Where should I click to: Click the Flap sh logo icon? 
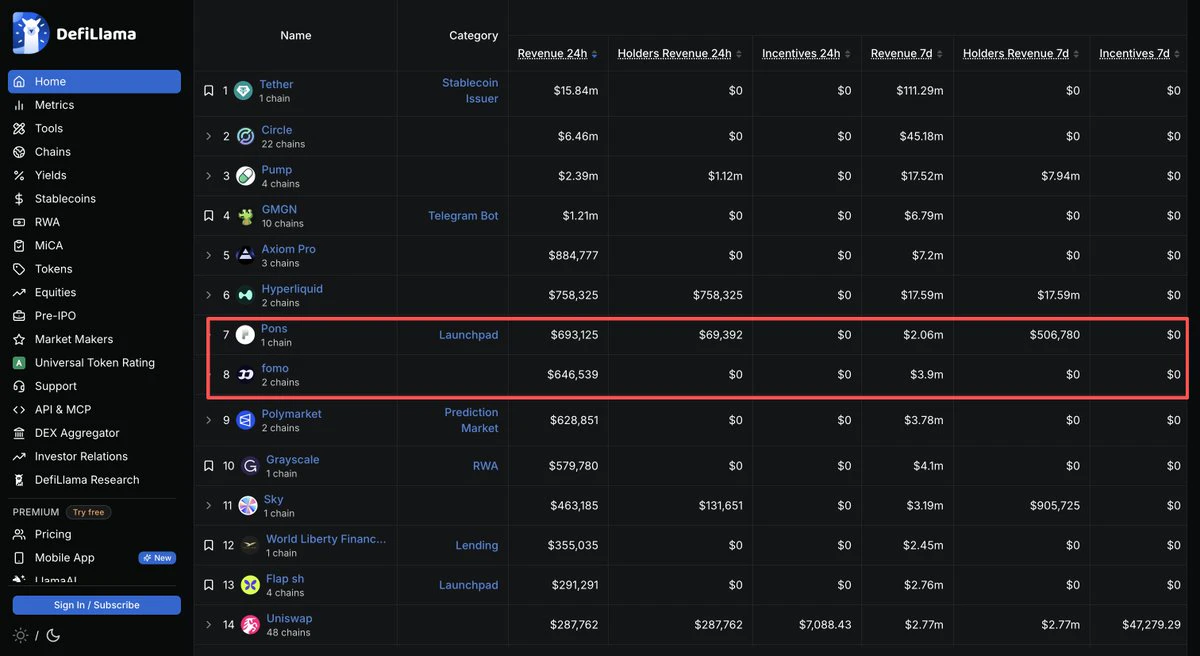(x=250, y=585)
